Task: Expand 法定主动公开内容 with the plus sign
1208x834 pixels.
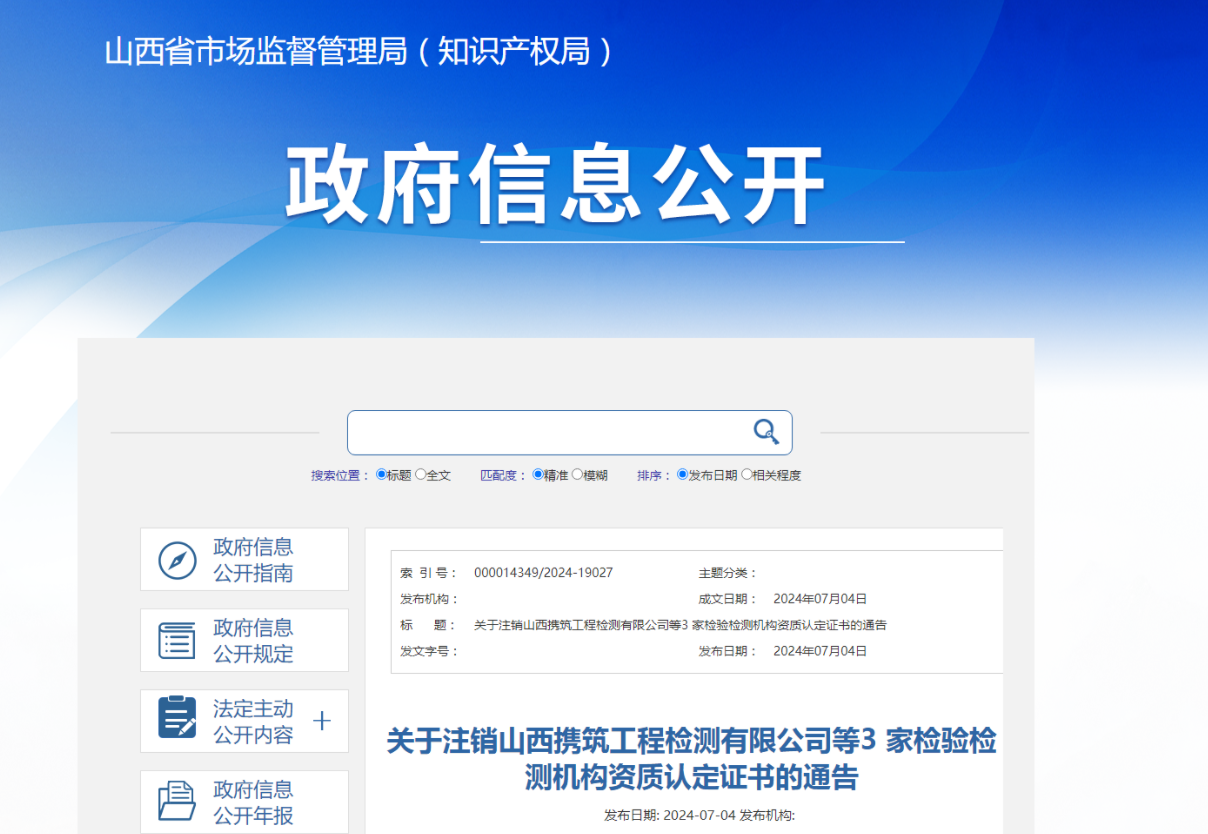Action: (x=322, y=721)
